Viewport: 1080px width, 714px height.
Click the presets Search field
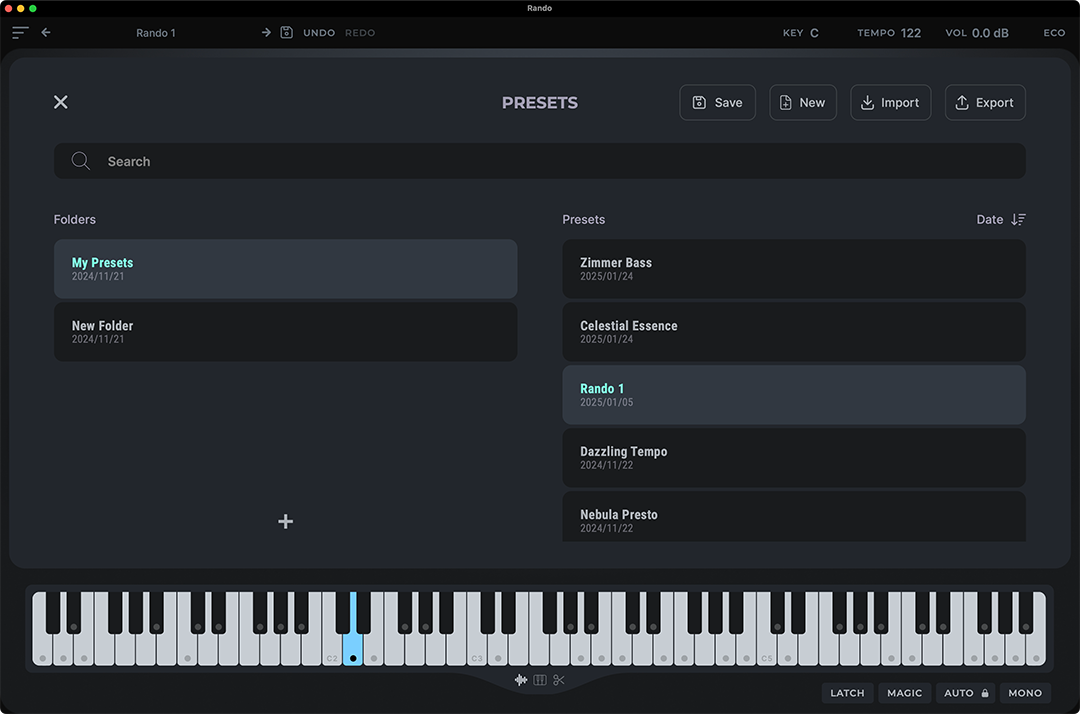pos(540,161)
